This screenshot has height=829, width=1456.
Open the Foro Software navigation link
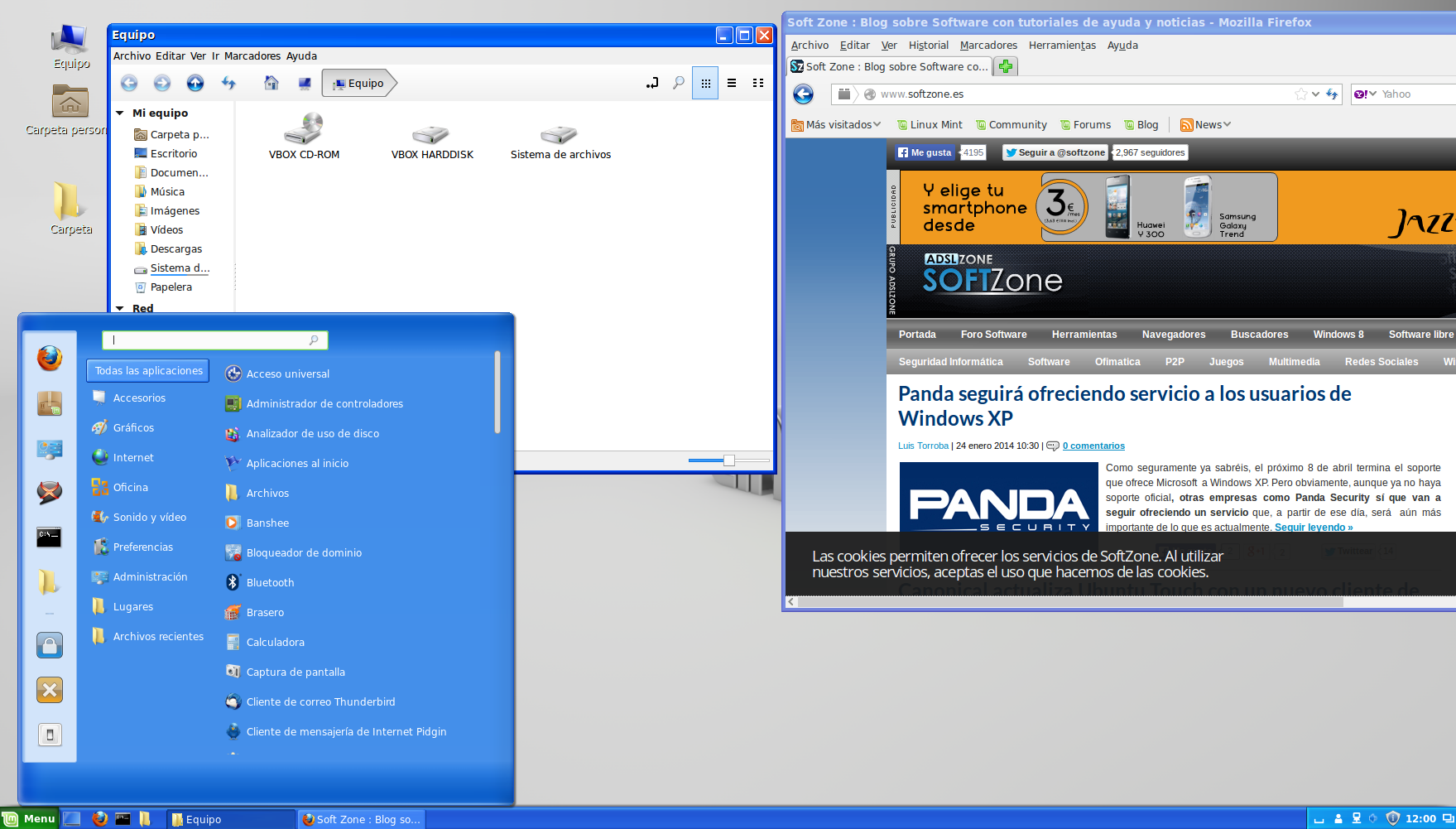tap(993, 335)
